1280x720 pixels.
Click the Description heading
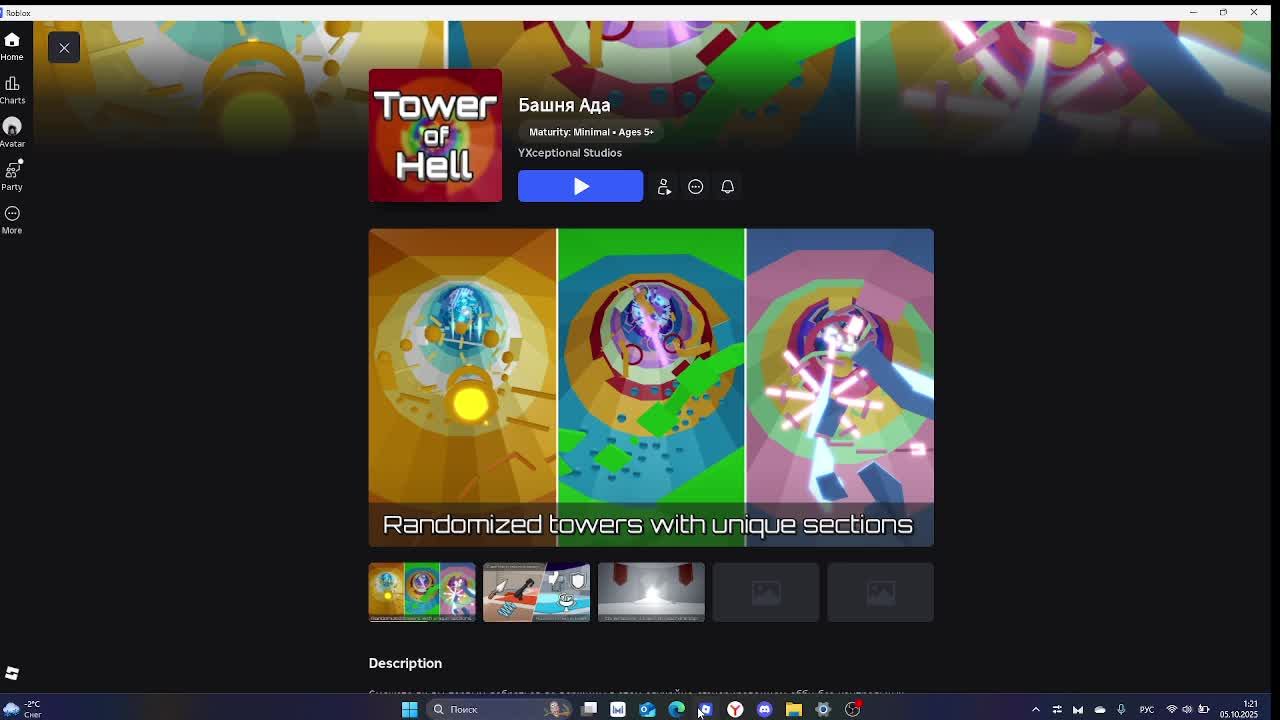(x=405, y=663)
